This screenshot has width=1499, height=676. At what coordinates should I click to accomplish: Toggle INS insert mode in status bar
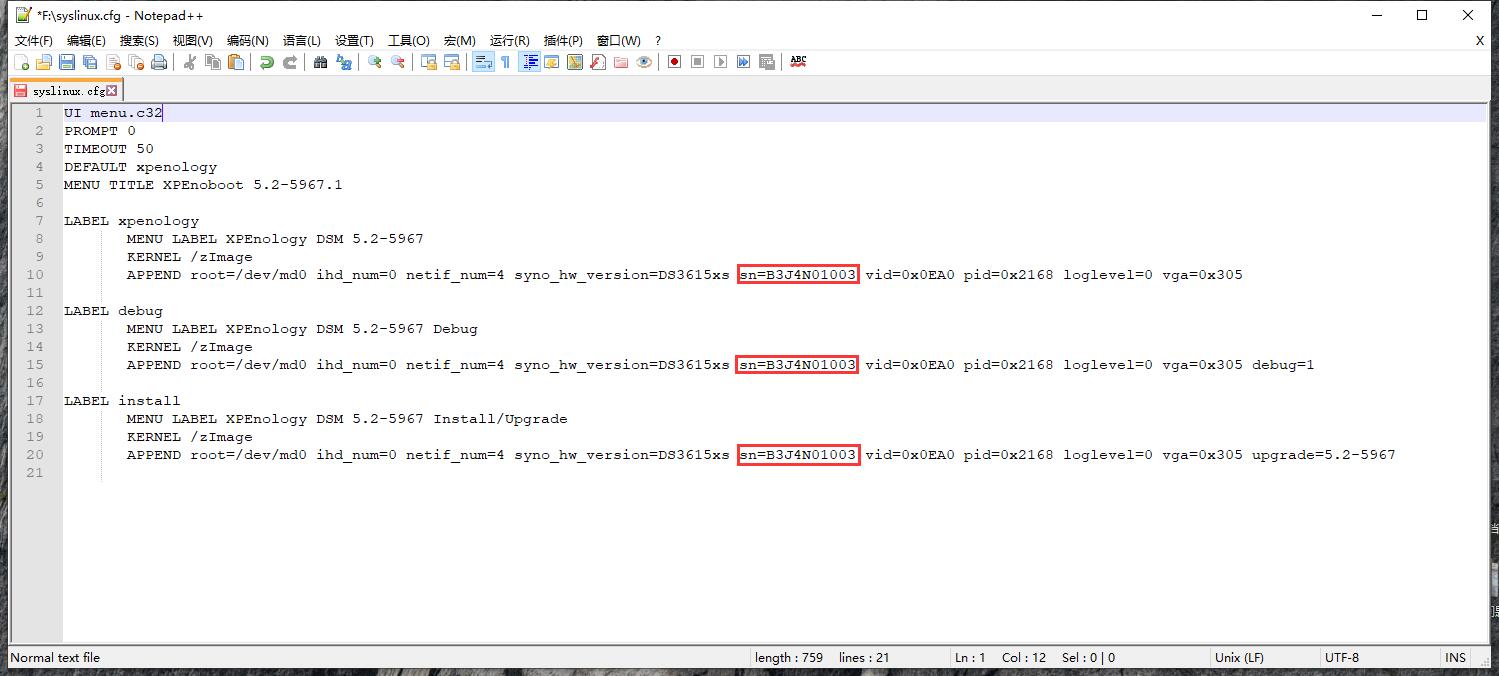tap(1455, 658)
